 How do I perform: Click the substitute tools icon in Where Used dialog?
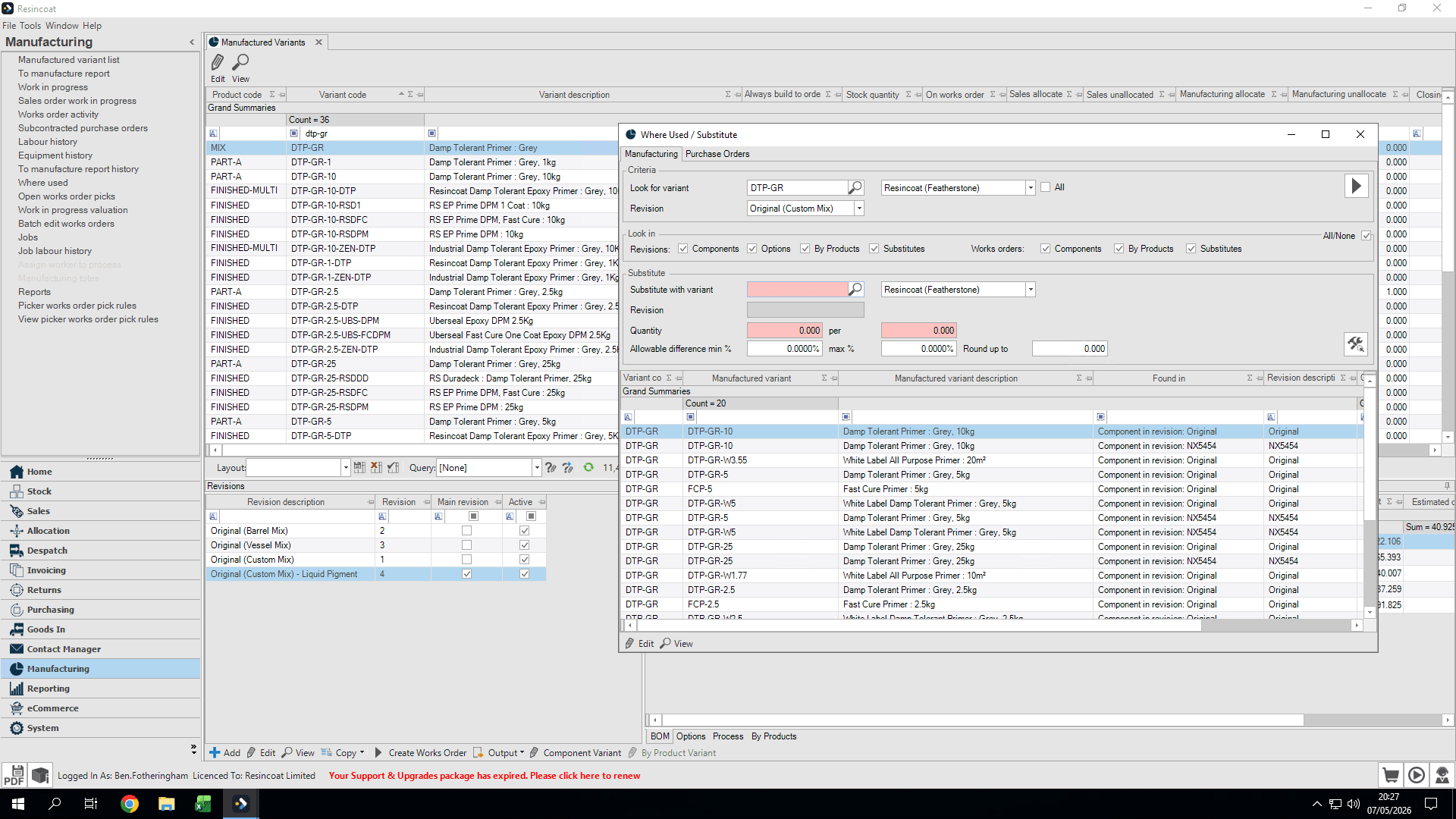coord(1356,344)
